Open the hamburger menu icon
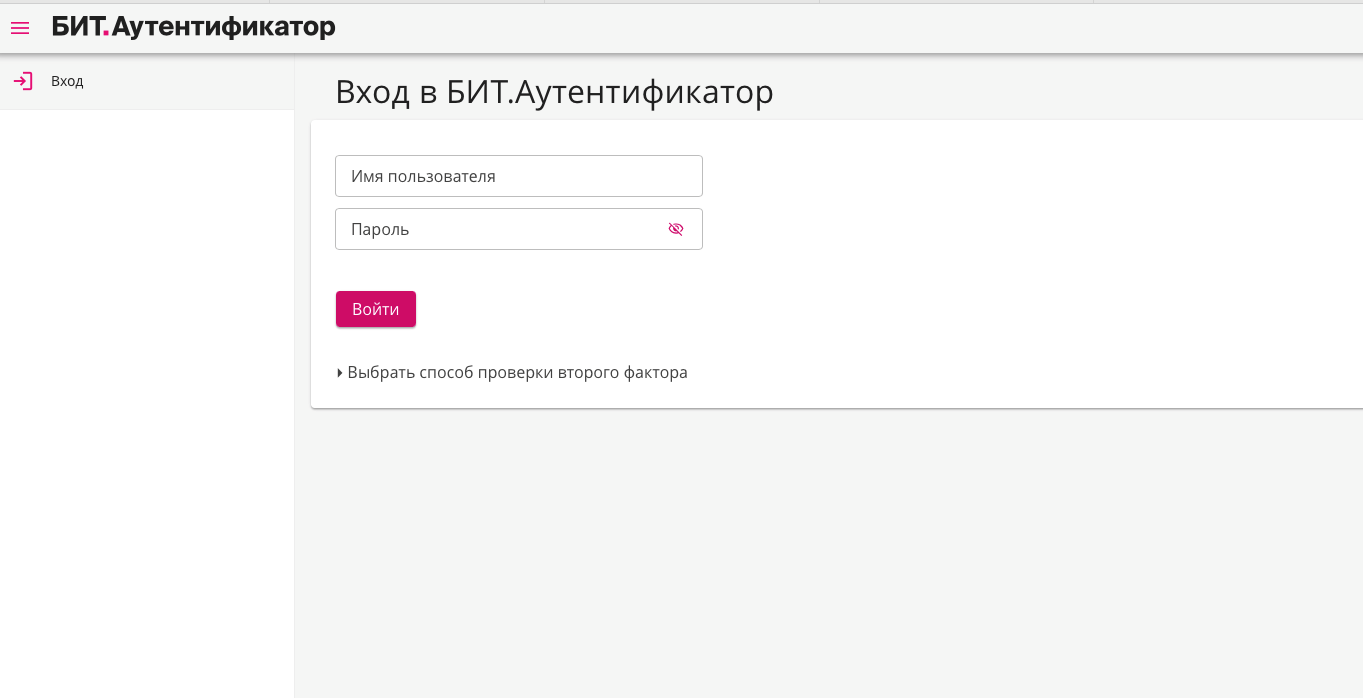1363x698 pixels. [20, 28]
